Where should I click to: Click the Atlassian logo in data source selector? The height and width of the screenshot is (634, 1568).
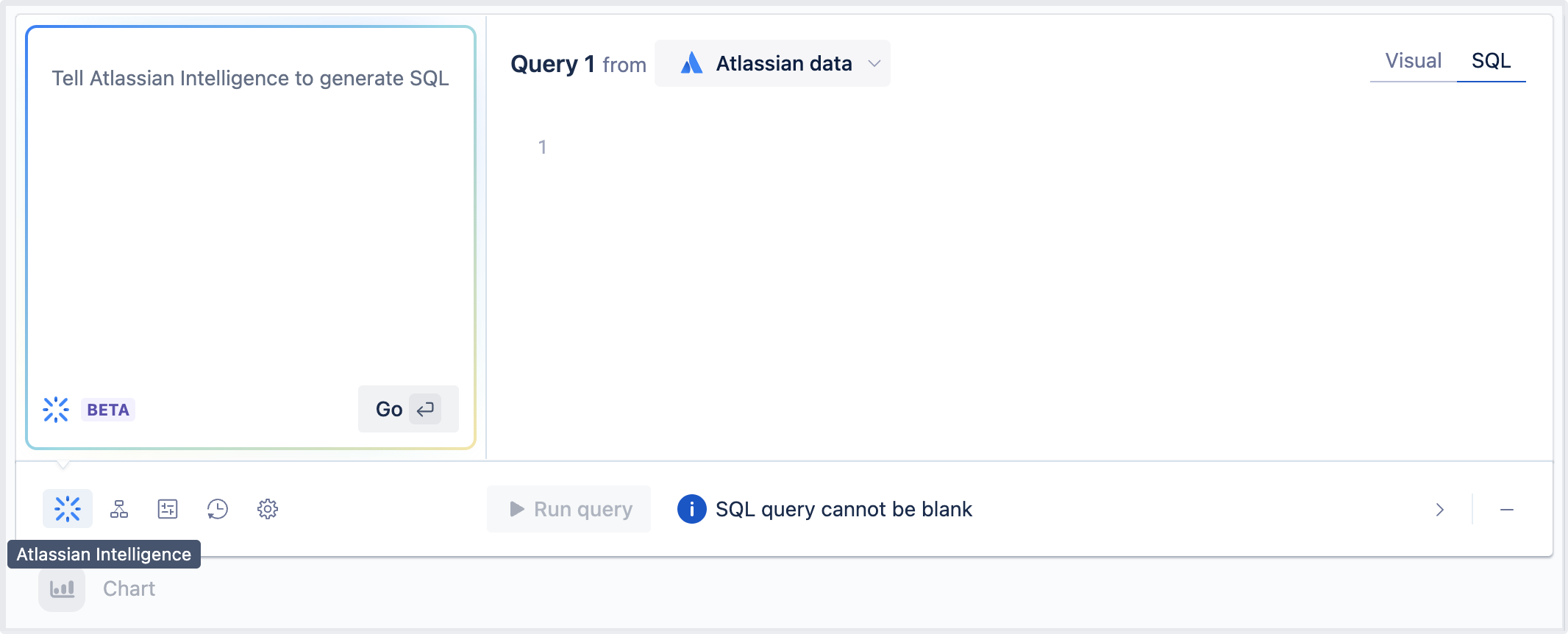tap(691, 63)
